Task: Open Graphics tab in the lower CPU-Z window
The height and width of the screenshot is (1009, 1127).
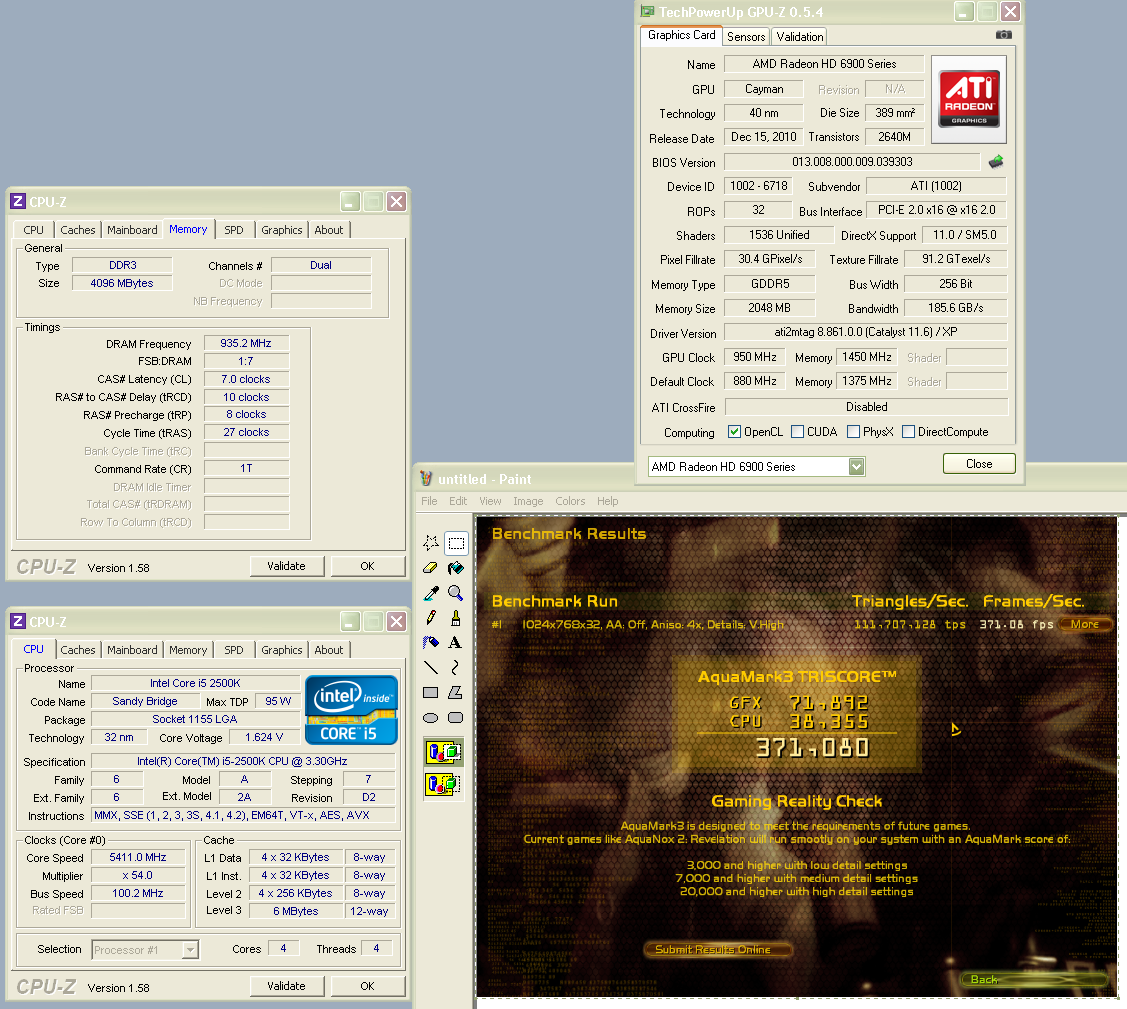Action: coord(282,650)
